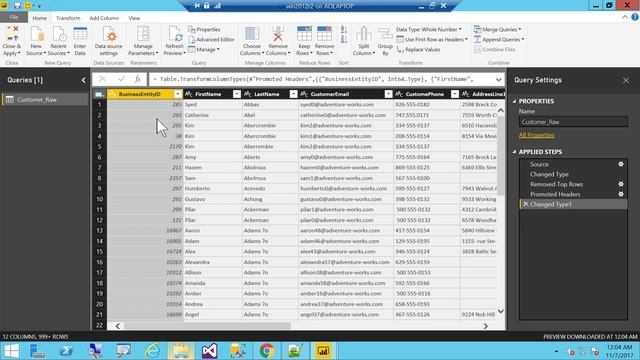
Task: Open the Data Type: Whole Number dropdown
Action: click(429, 29)
